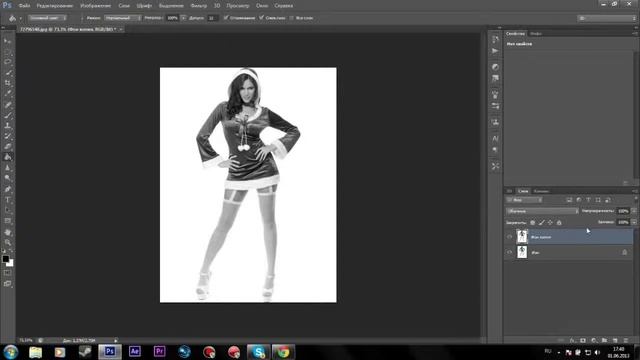Lock transparent pixels

533,222
